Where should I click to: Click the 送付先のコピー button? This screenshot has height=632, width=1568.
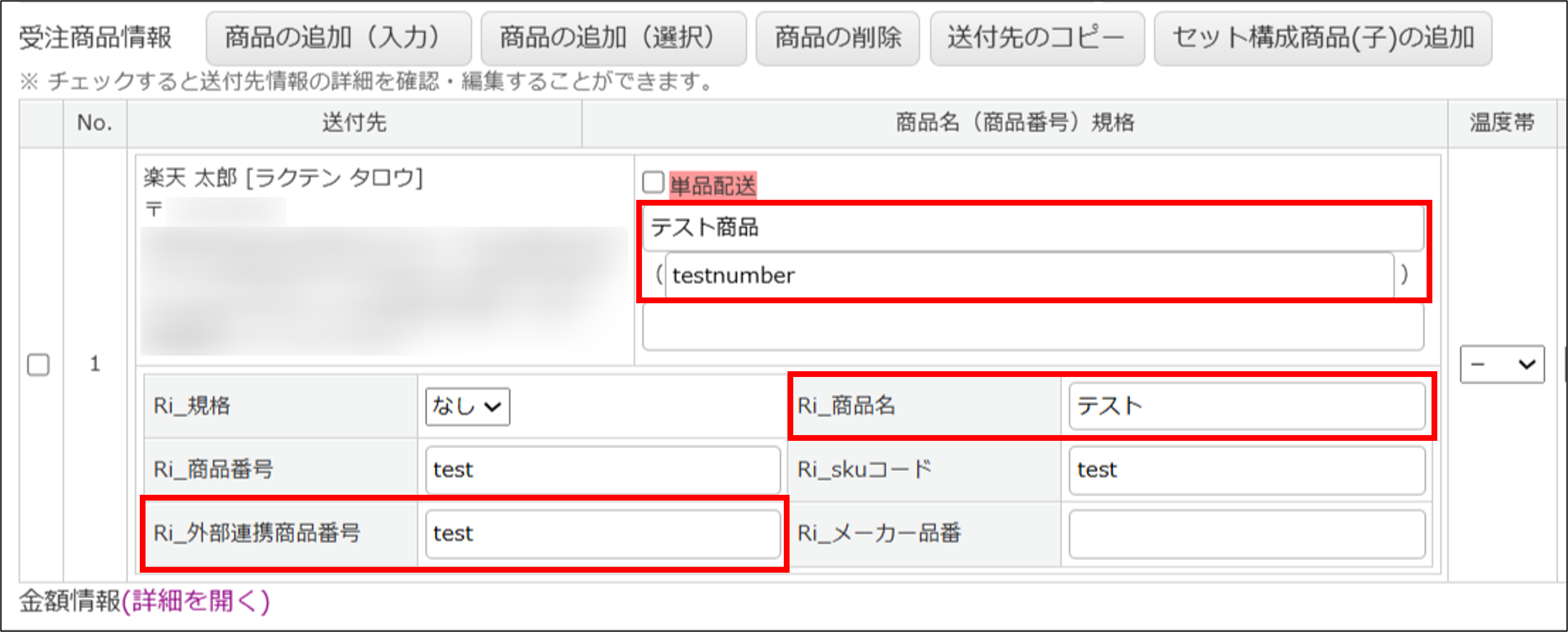click(1037, 38)
